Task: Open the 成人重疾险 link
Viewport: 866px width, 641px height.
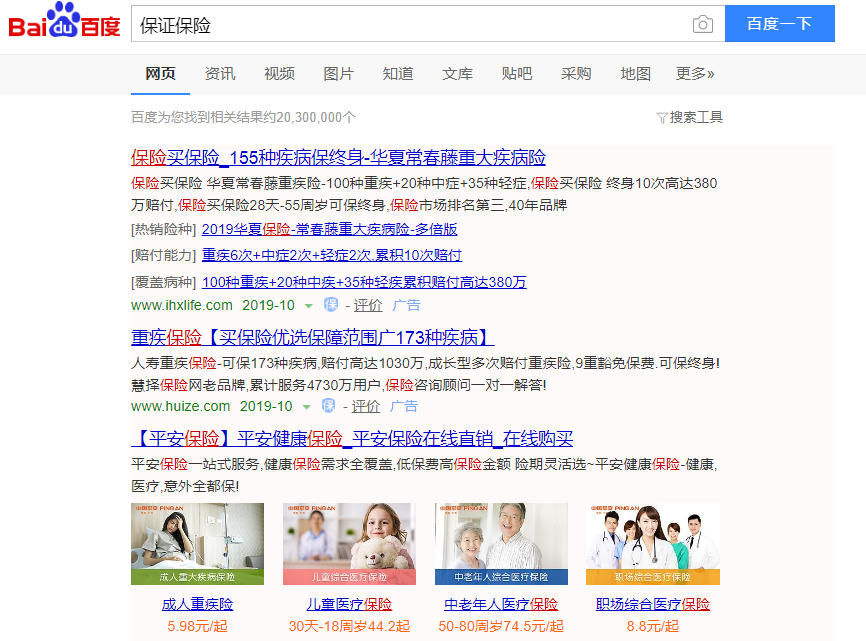Action: point(197,605)
